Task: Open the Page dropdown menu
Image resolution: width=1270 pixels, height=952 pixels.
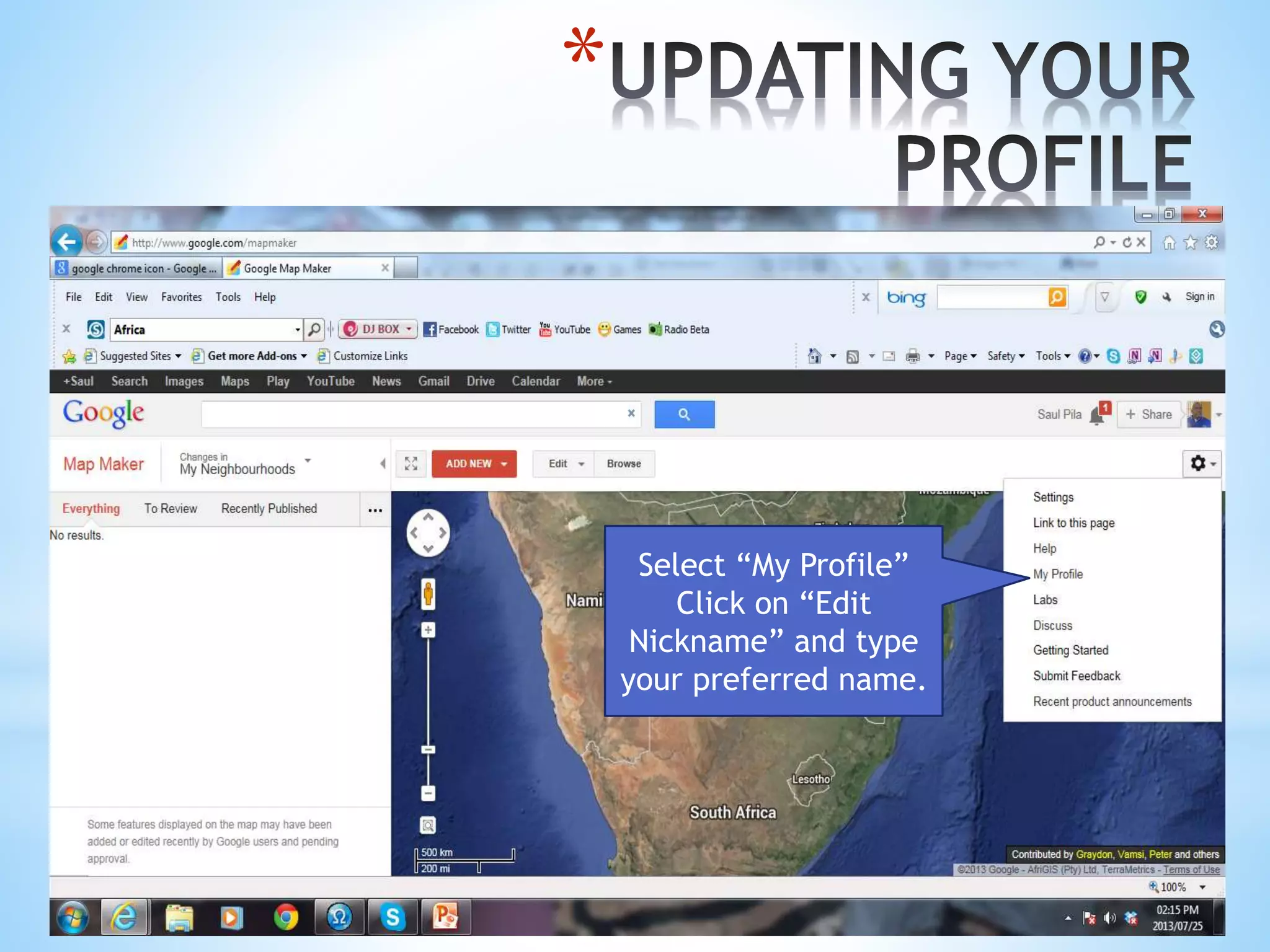Action: (960, 356)
